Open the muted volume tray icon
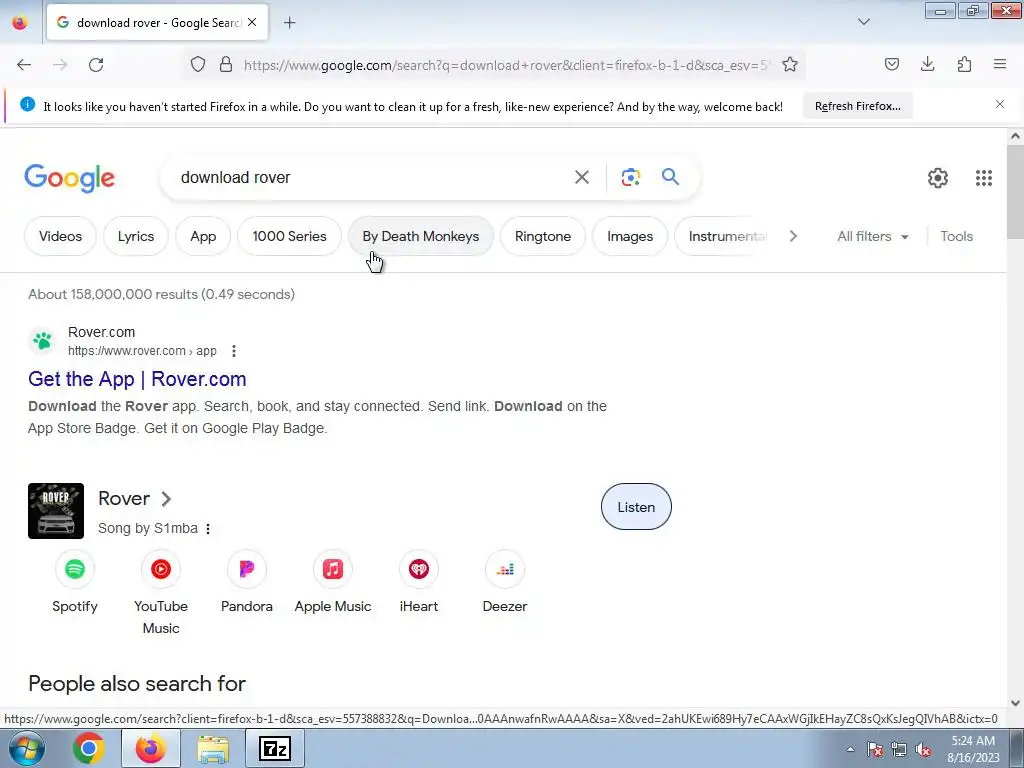Viewport: 1024px width, 768px height. tap(923, 749)
